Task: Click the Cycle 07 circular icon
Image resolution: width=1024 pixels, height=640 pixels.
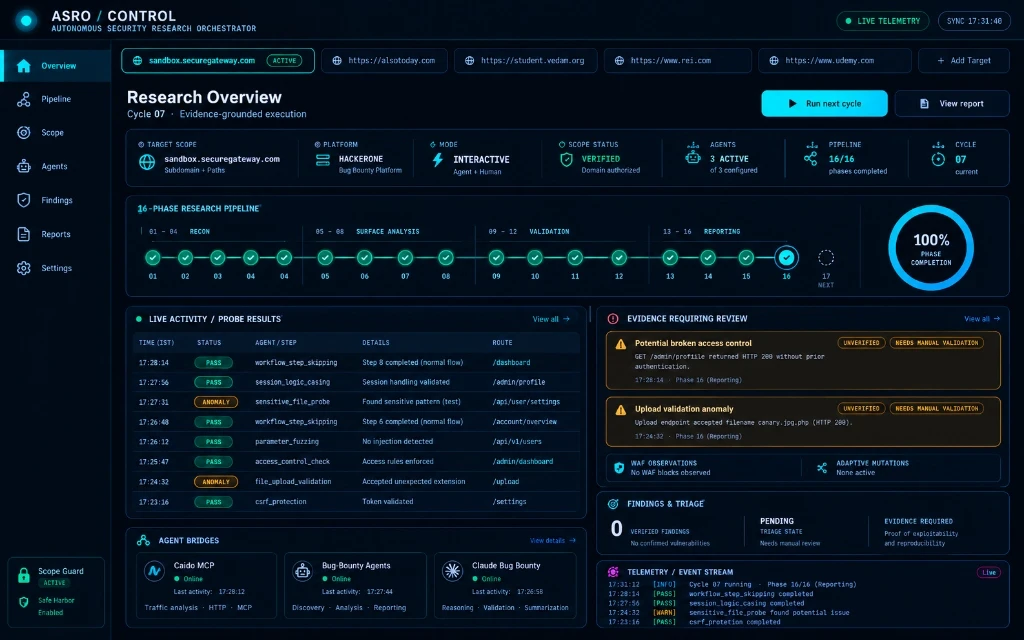Action: [938, 159]
